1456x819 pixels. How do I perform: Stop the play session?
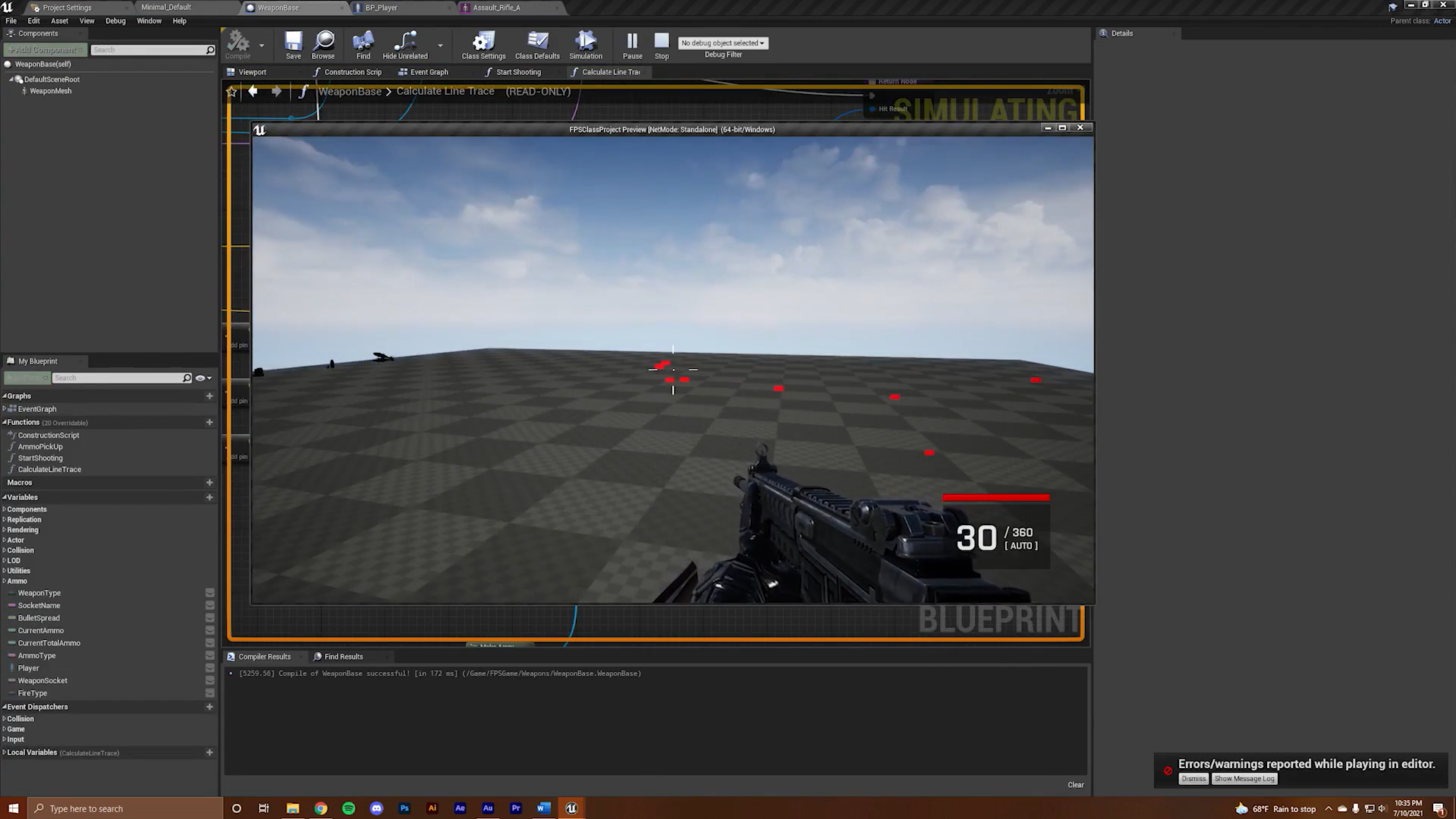click(662, 44)
